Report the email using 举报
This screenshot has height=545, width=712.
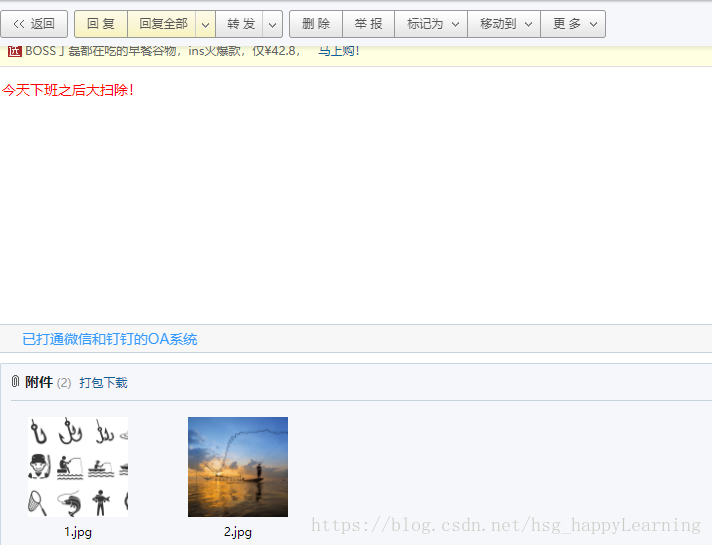pos(368,24)
